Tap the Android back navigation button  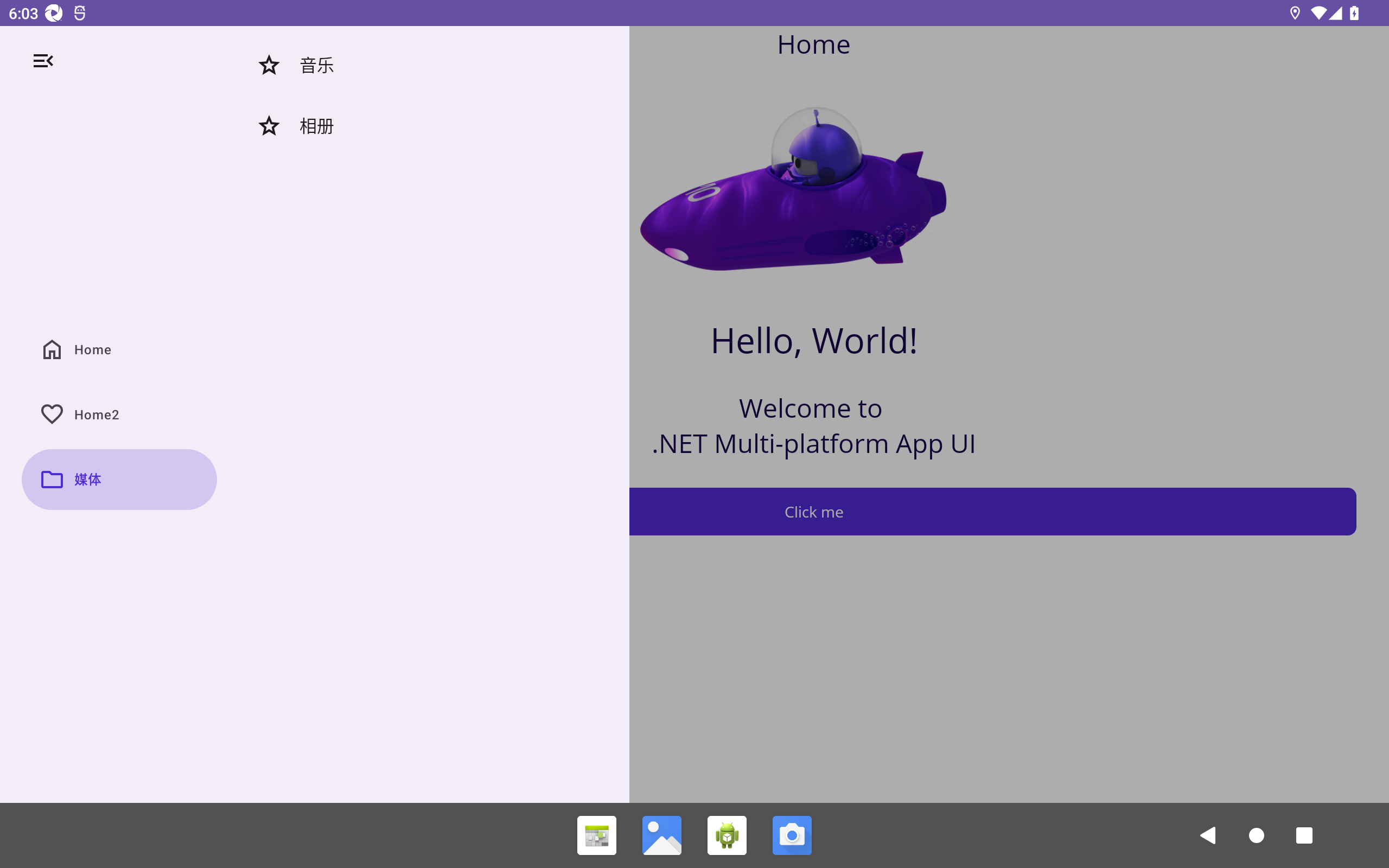coord(1208,835)
